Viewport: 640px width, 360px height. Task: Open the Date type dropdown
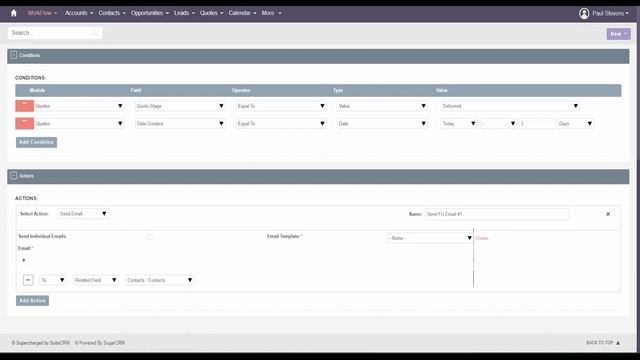click(x=382, y=124)
